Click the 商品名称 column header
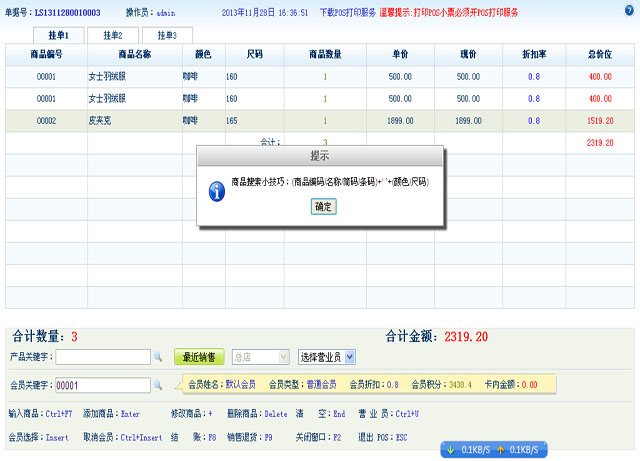The image size is (640, 461). click(134, 53)
